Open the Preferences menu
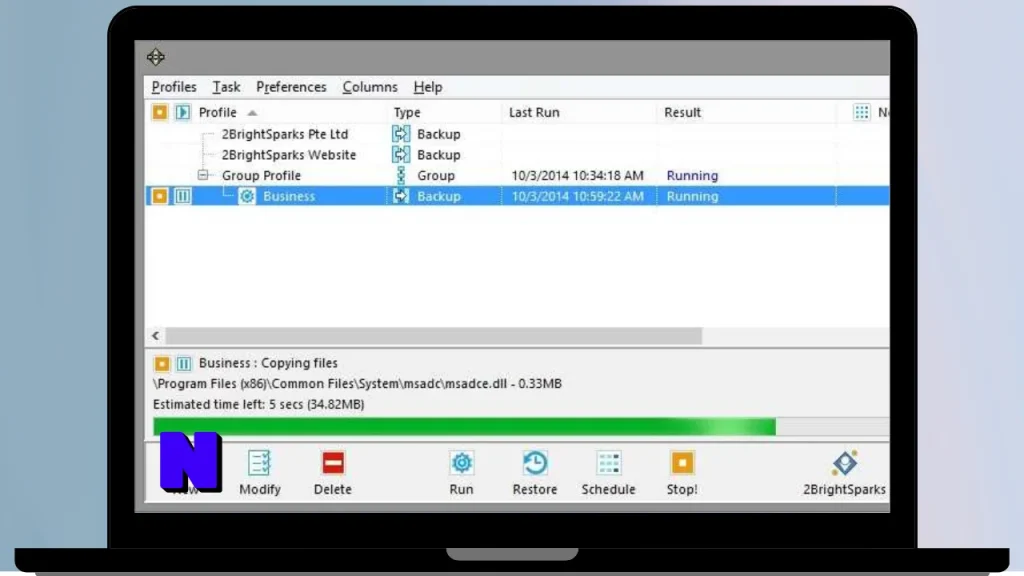 pyautogui.click(x=291, y=87)
